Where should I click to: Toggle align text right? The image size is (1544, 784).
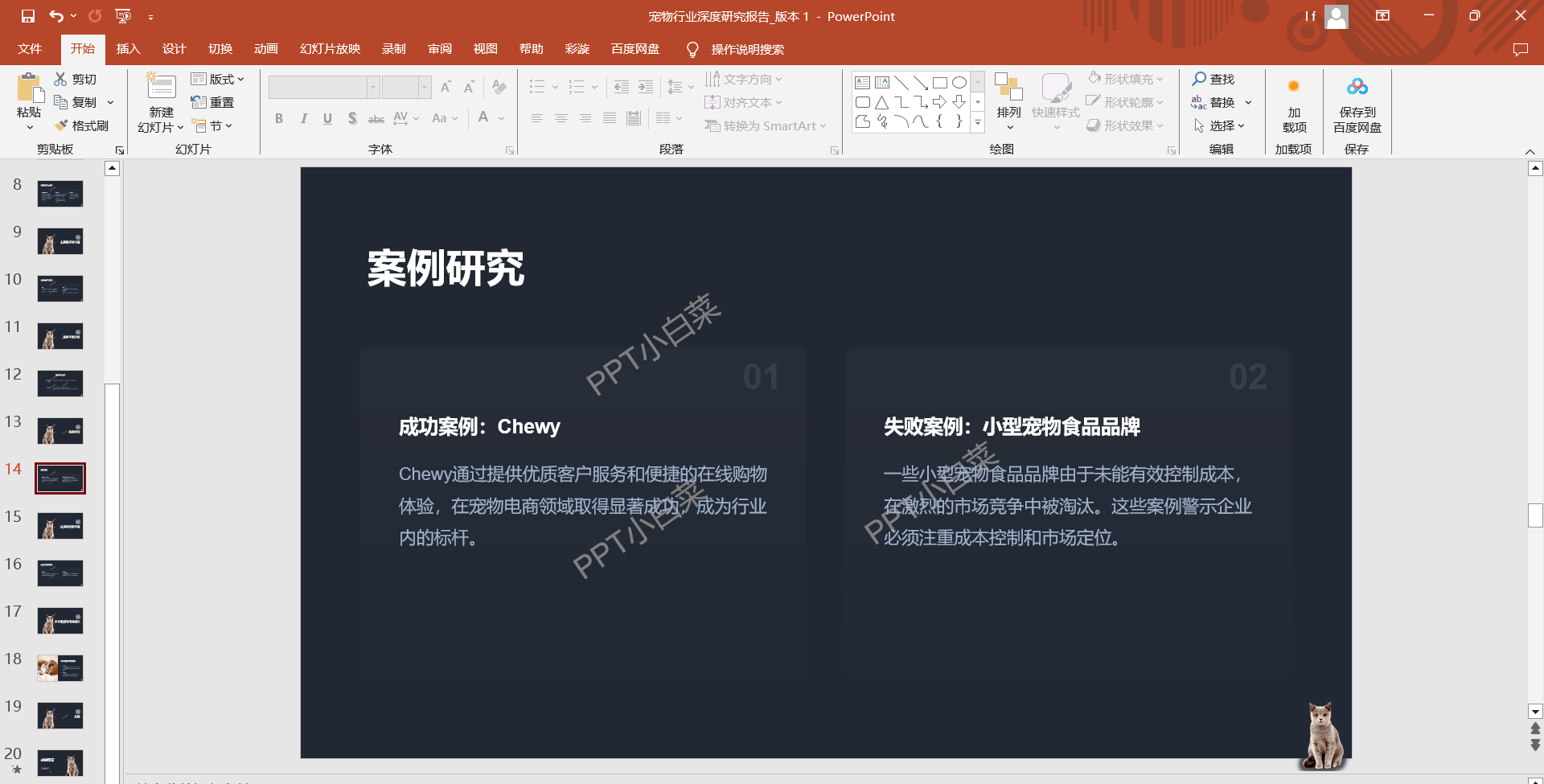tap(585, 118)
